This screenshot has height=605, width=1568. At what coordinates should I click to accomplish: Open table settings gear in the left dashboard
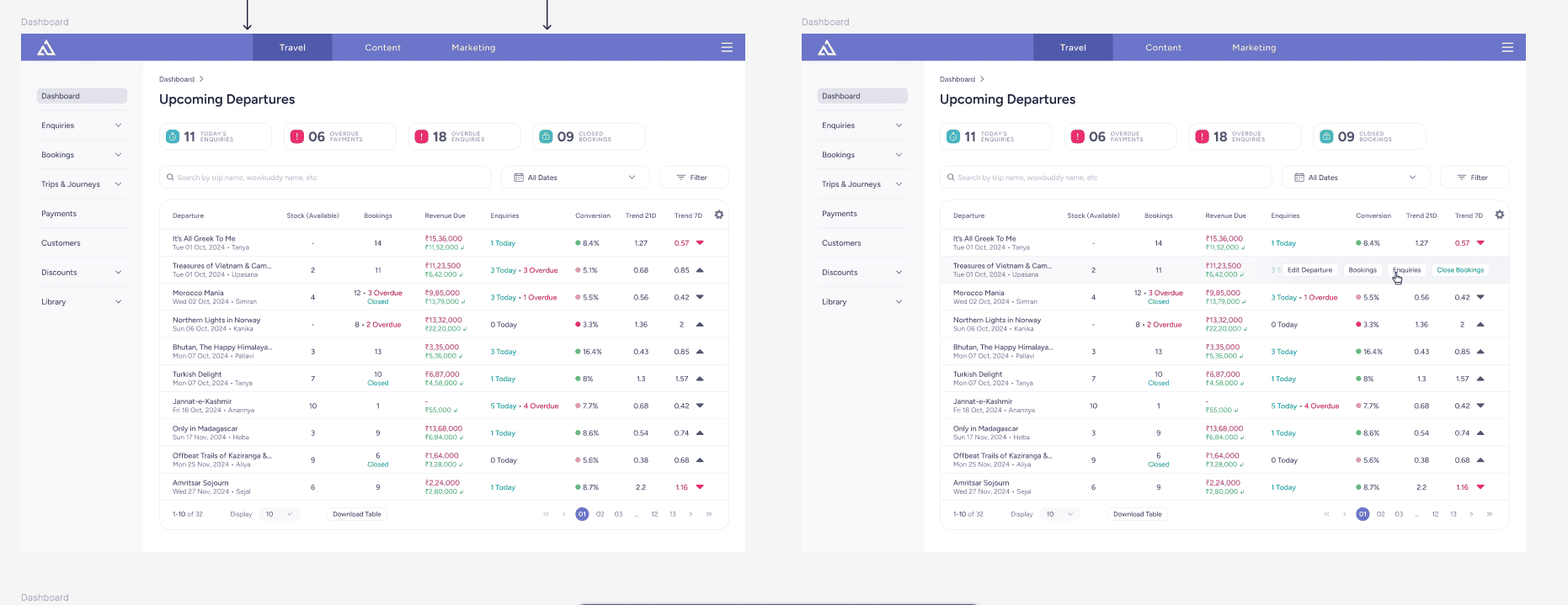[x=719, y=215]
